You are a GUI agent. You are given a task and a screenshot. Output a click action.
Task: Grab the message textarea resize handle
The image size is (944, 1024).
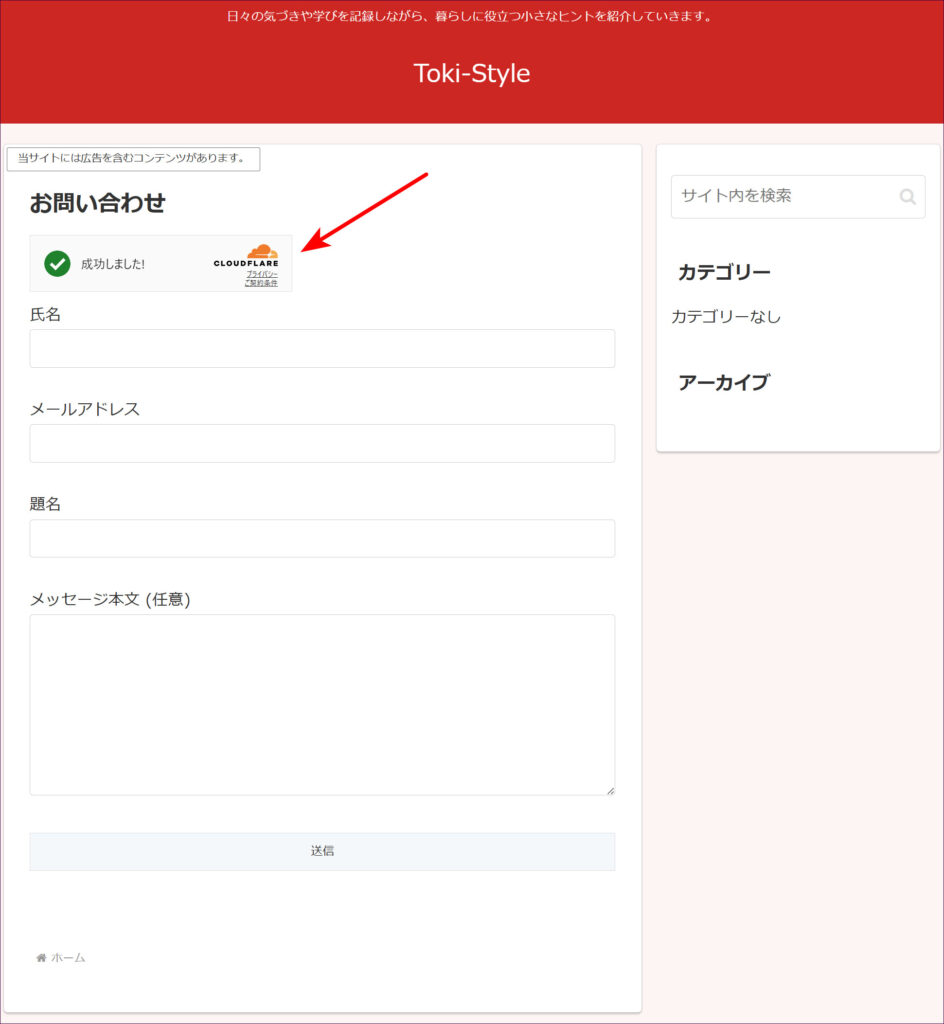(x=609, y=790)
